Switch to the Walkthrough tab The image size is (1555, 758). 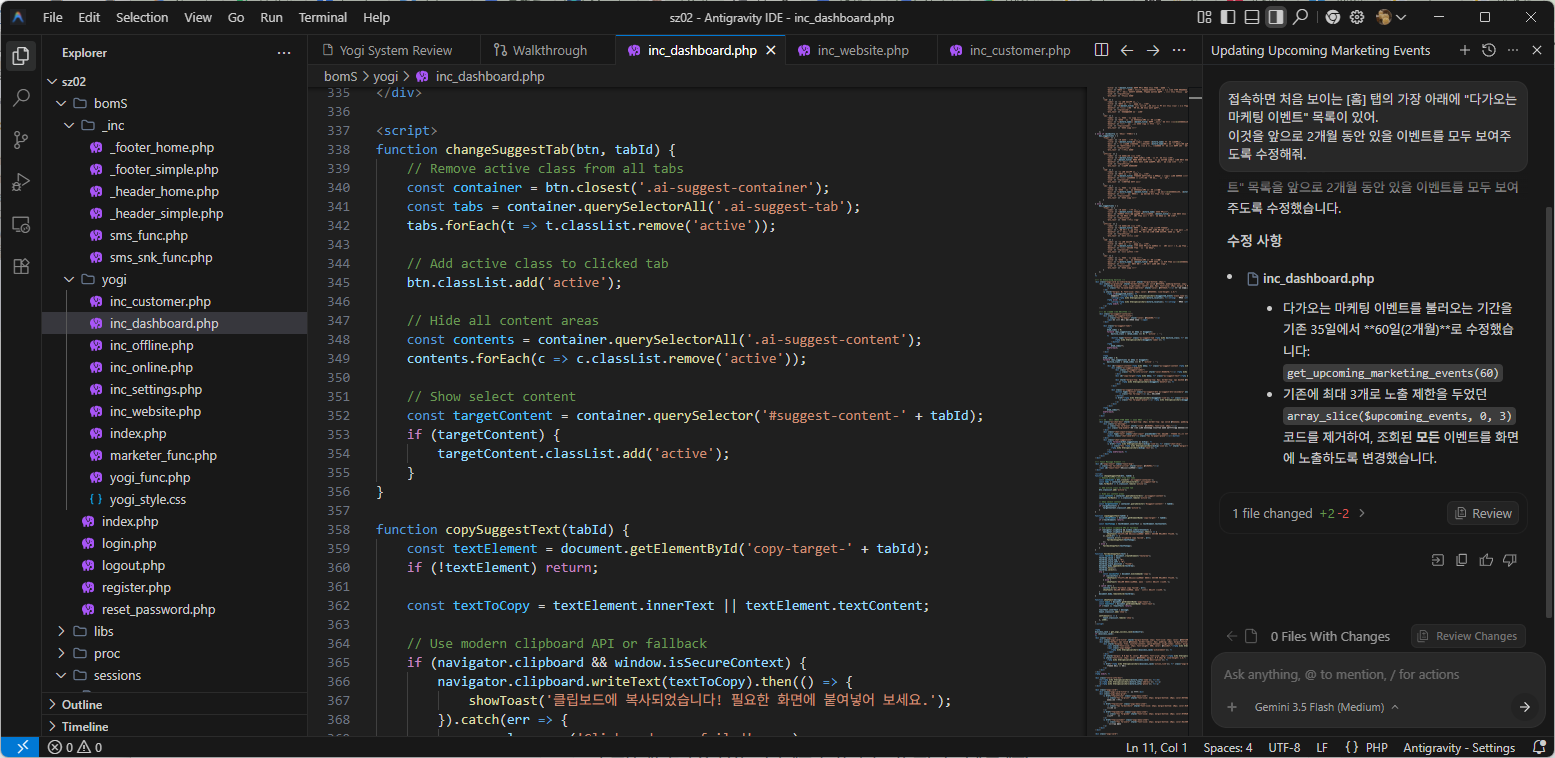550,50
